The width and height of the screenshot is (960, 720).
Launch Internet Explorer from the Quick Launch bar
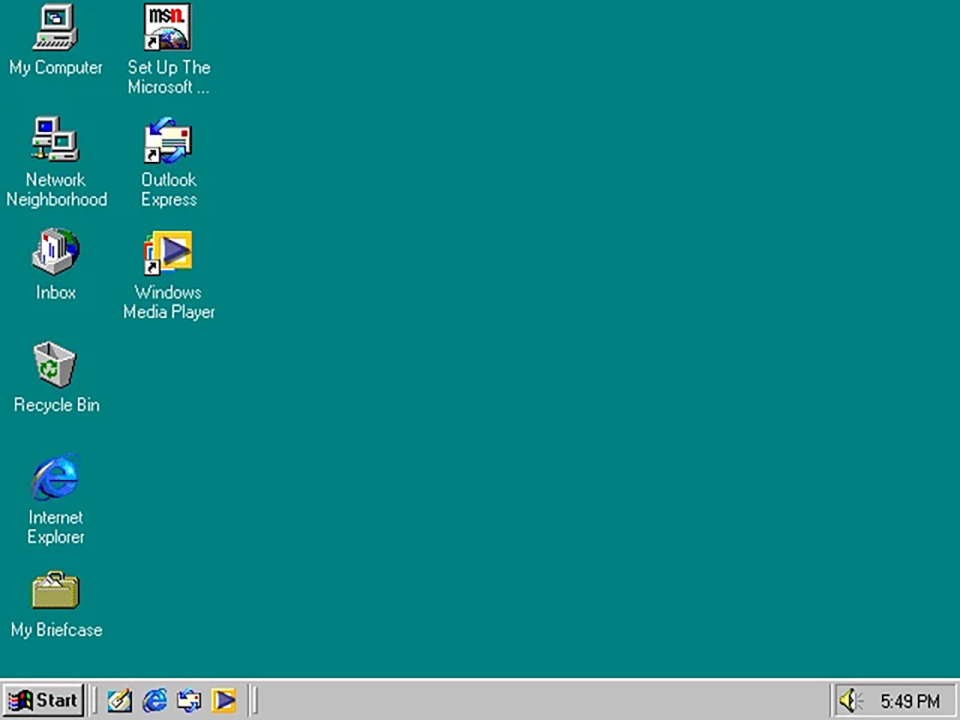[x=154, y=700]
